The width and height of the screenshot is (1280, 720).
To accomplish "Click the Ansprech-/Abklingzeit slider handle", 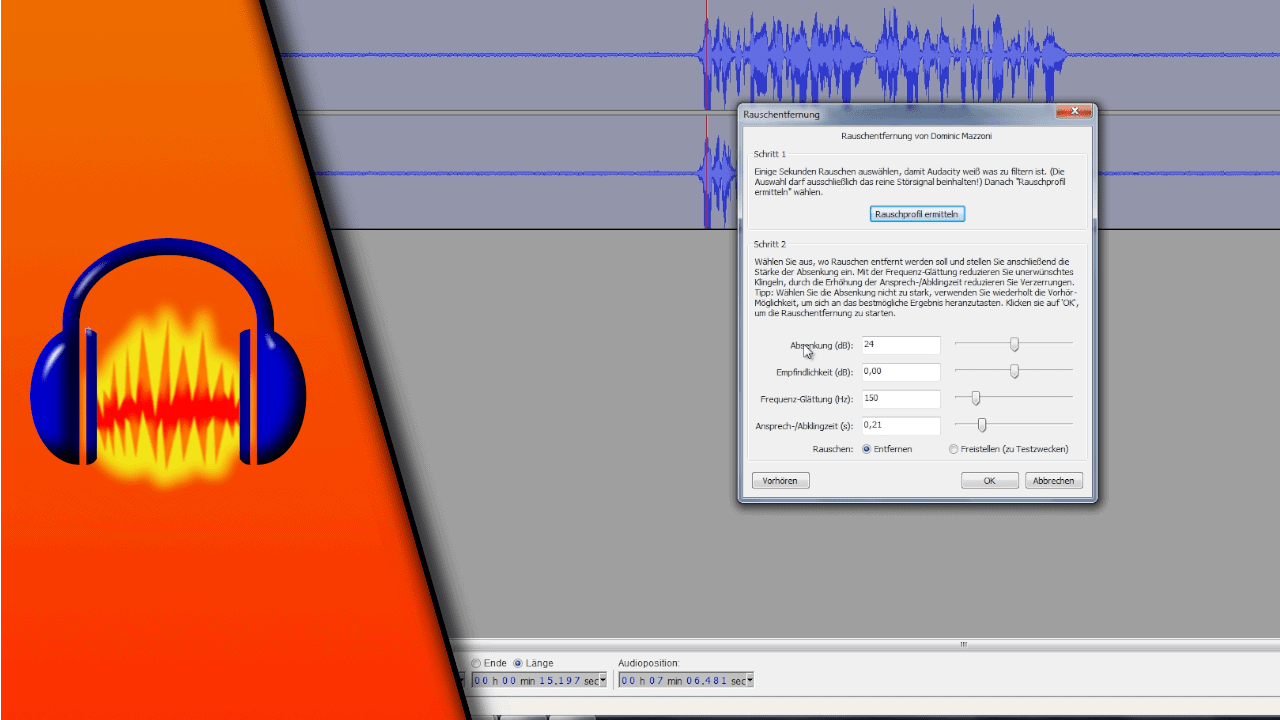I will tap(982, 425).
